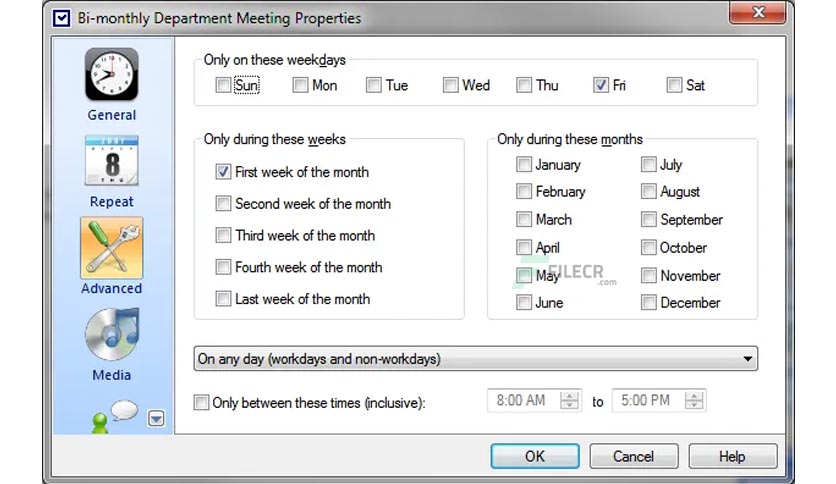This screenshot has width=836, height=484.
Task: Decrease the 5:00 PM end time spinner
Action: (694, 405)
